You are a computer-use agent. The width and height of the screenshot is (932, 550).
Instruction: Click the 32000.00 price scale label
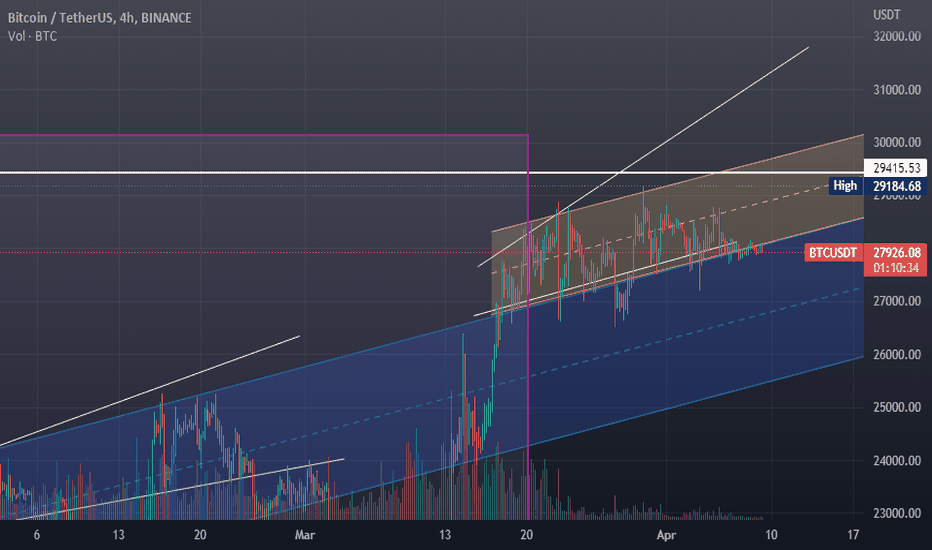pos(896,36)
